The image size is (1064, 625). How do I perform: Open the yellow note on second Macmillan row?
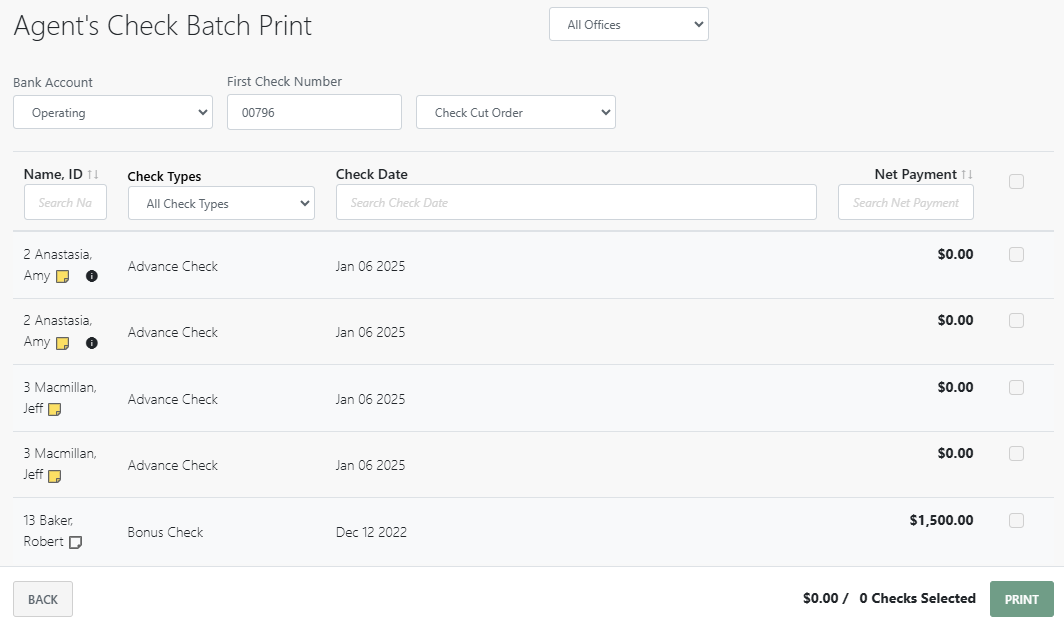[x=55, y=476]
